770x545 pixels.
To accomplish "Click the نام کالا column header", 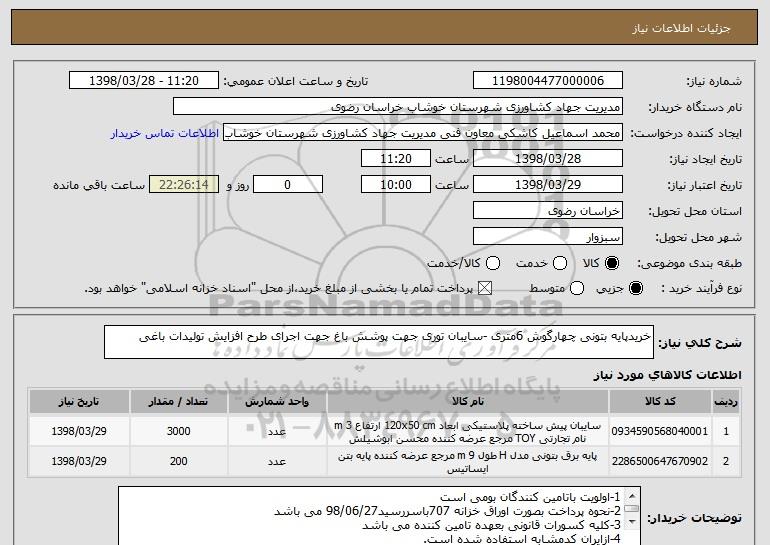I will pos(468,402).
